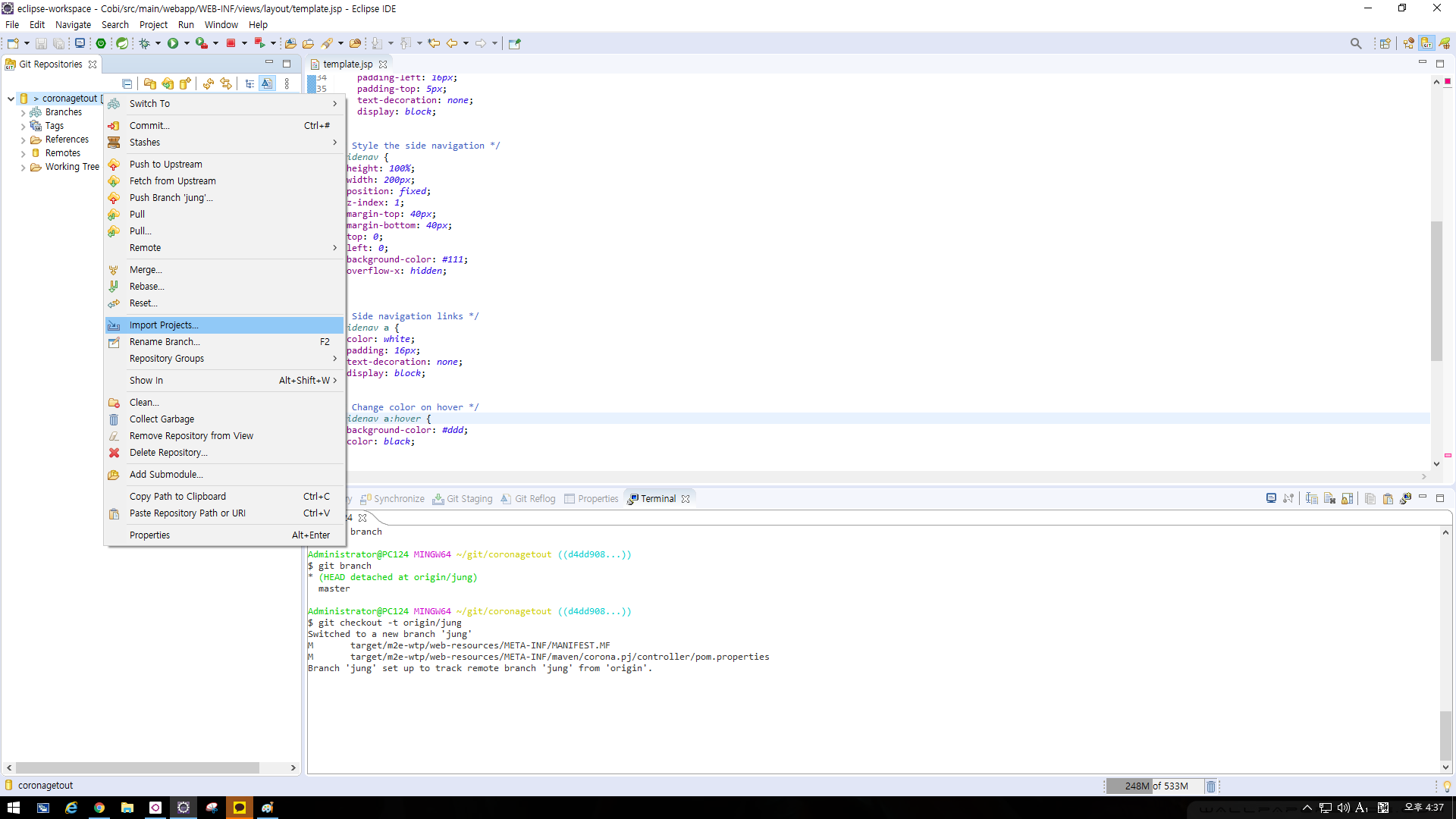Image resolution: width=1456 pixels, height=819 pixels.
Task: Open the Run button dropdown arrow
Action: pyautogui.click(x=187, y=43)
